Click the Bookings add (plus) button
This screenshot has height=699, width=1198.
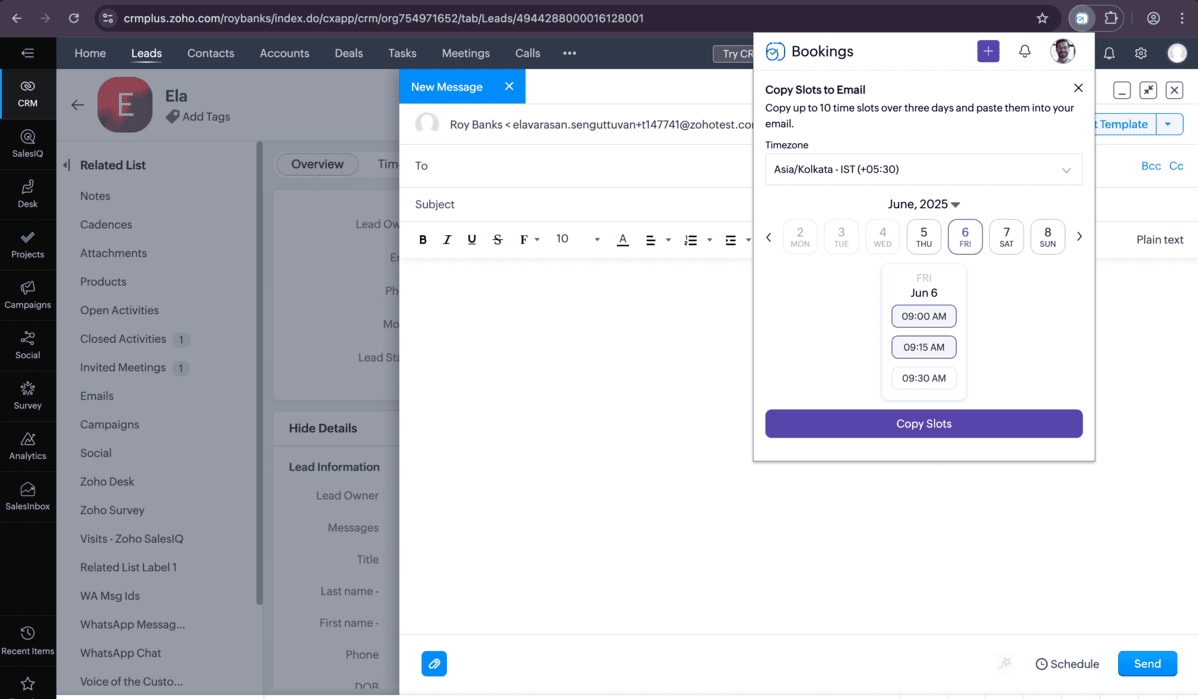(x=988, y=51)
